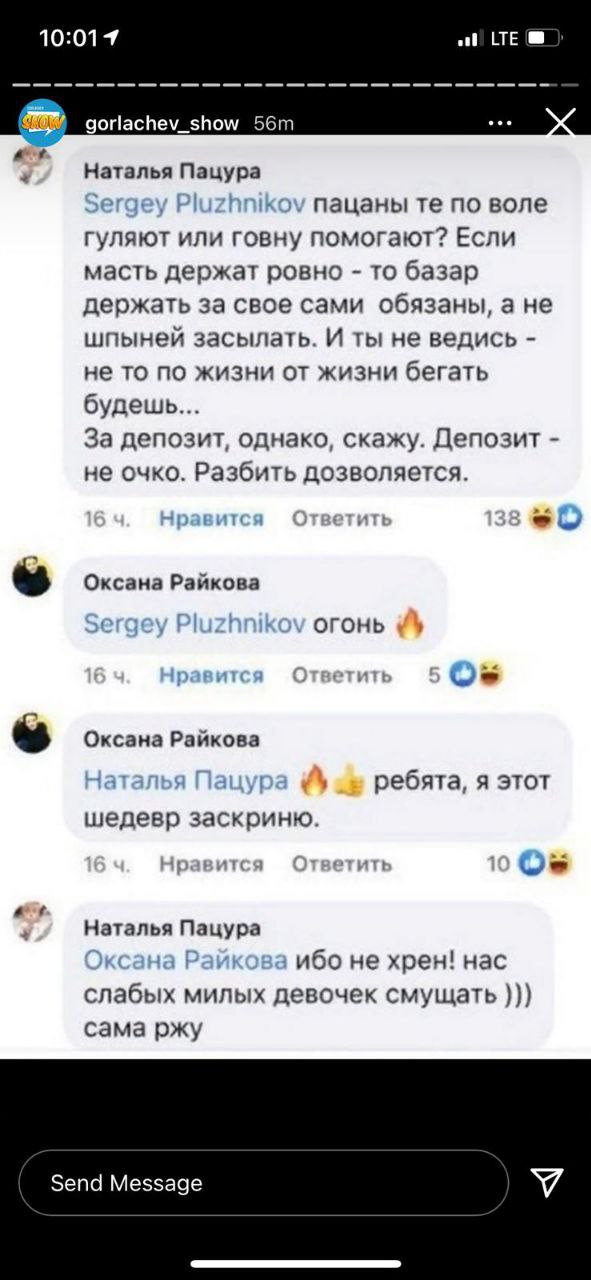Viewport: 591px width, 1280px height.
Task: Tap the paper plane share icon
Action: (546, 1183)
